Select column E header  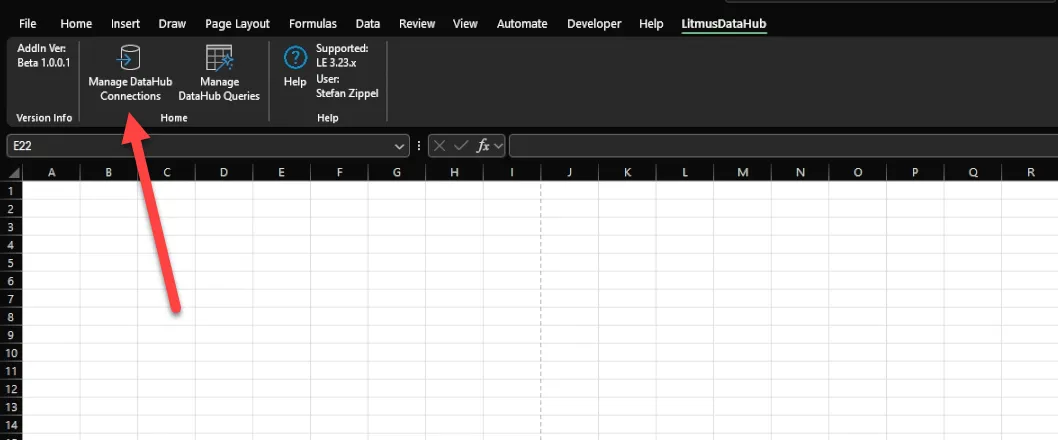[x=281, y=173]
